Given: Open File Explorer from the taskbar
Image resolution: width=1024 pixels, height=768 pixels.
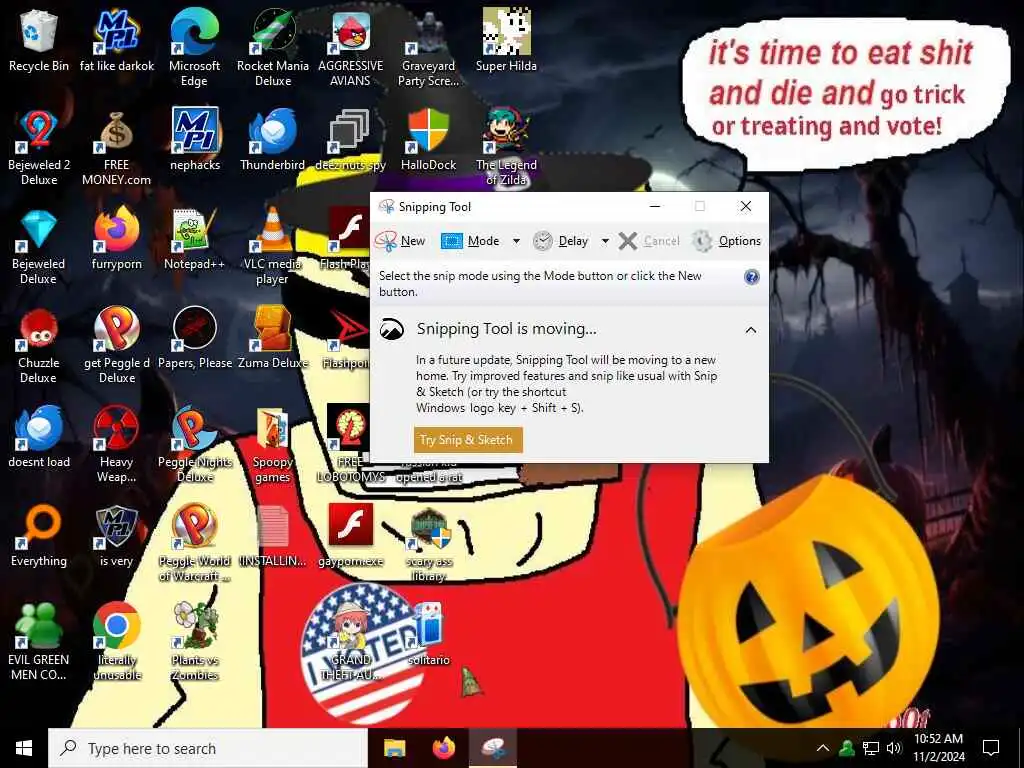Looking at the screenshot, I should coord(394,748).
